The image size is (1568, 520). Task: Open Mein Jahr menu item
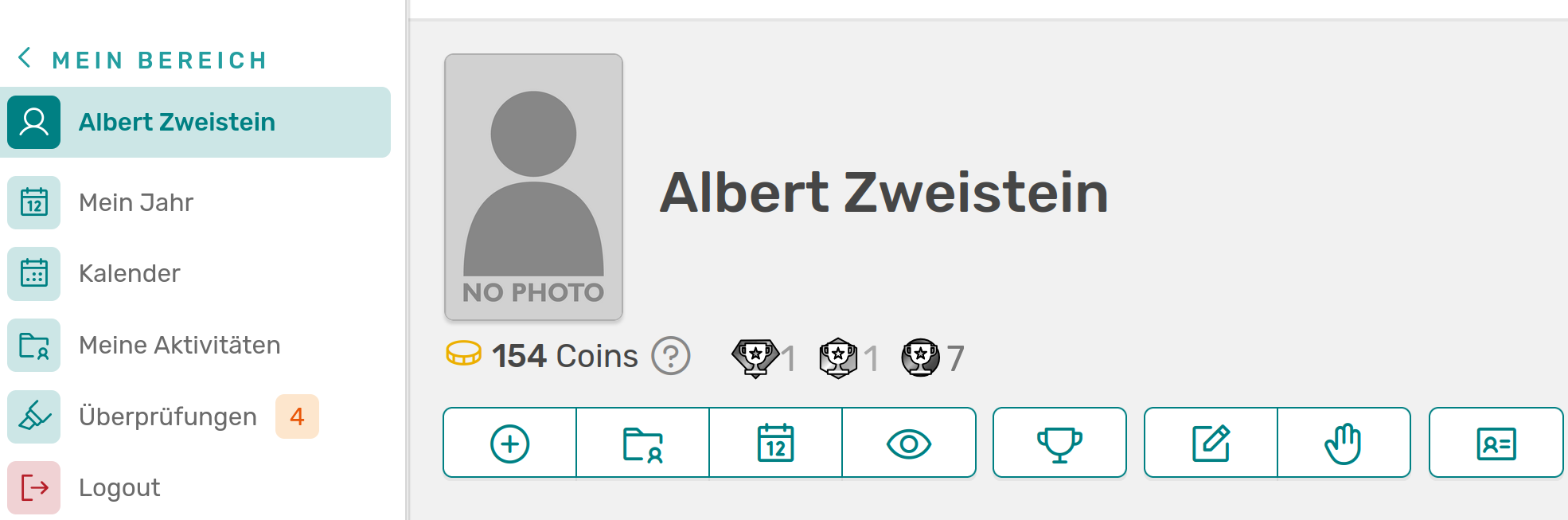coord(136,203)
